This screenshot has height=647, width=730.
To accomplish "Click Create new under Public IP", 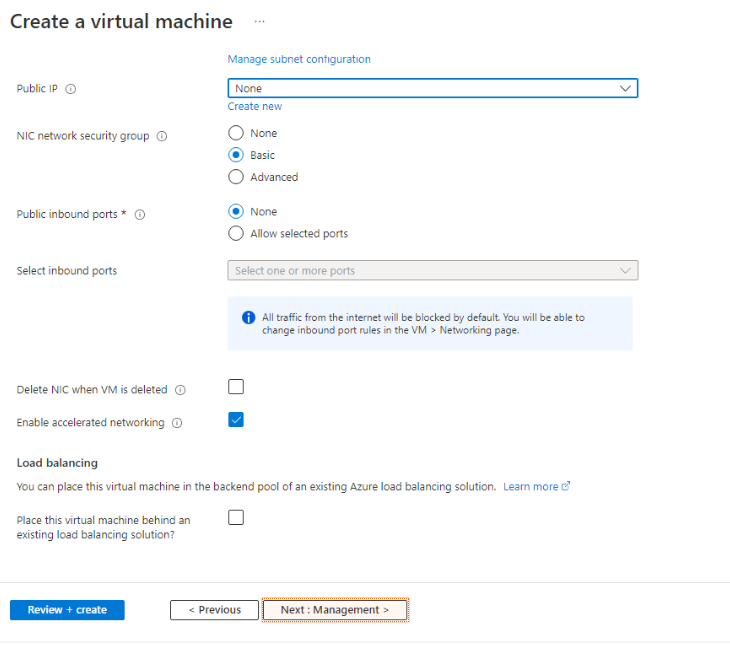I will (255, 106).
